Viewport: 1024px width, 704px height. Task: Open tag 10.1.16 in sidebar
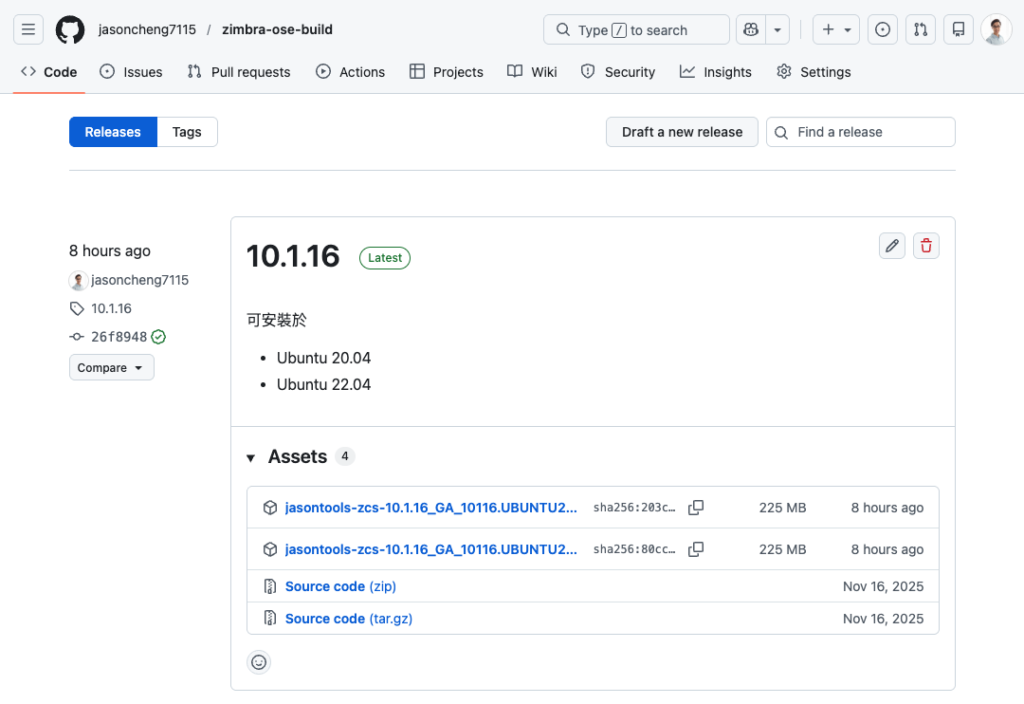pyautogui.click(x=111, y=308)
